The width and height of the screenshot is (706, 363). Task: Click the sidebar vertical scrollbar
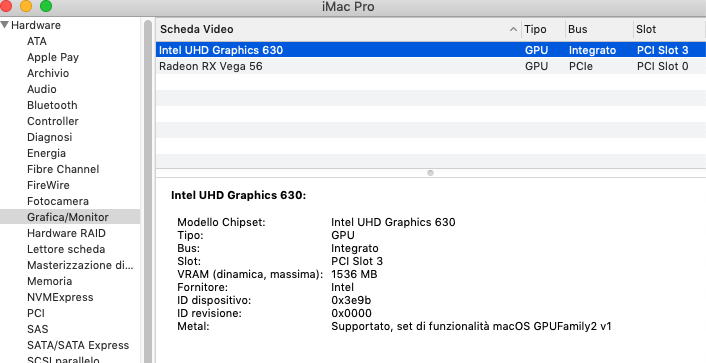(148, 191)
